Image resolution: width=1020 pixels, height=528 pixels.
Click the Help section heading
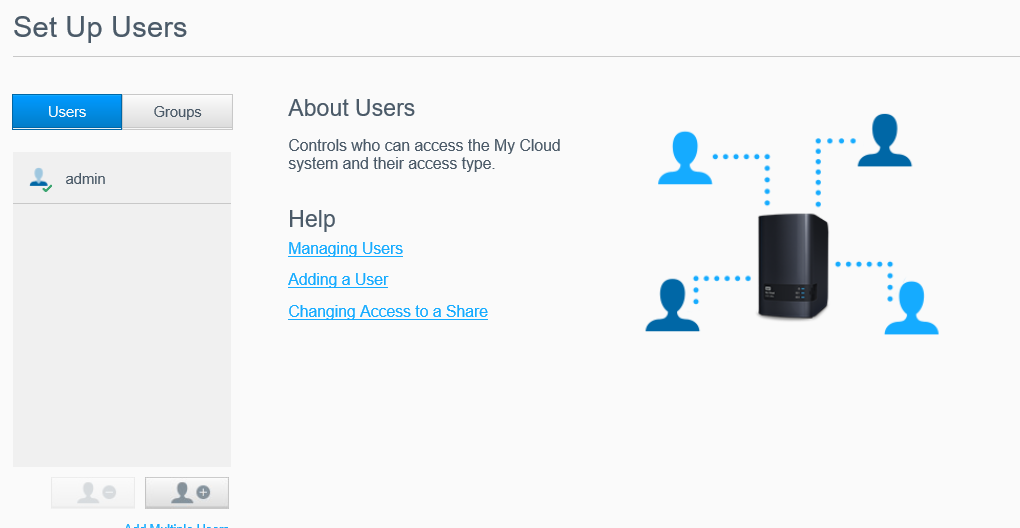[312, 219]
